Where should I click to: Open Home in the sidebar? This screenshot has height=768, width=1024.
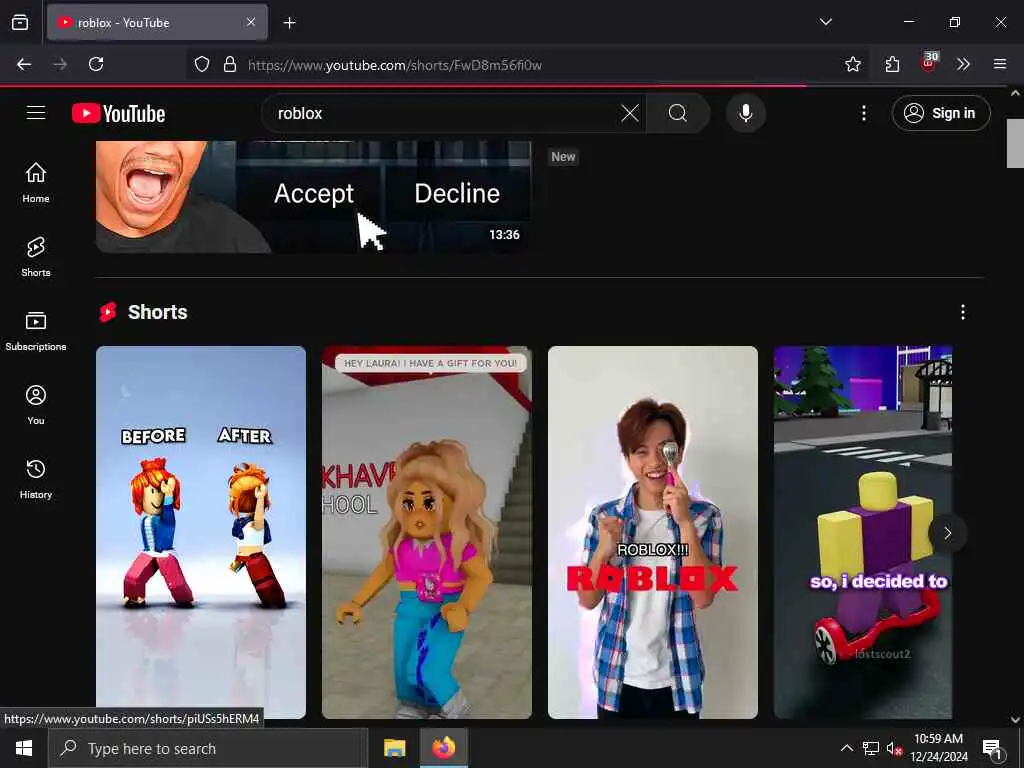click(x=36, y=182)
